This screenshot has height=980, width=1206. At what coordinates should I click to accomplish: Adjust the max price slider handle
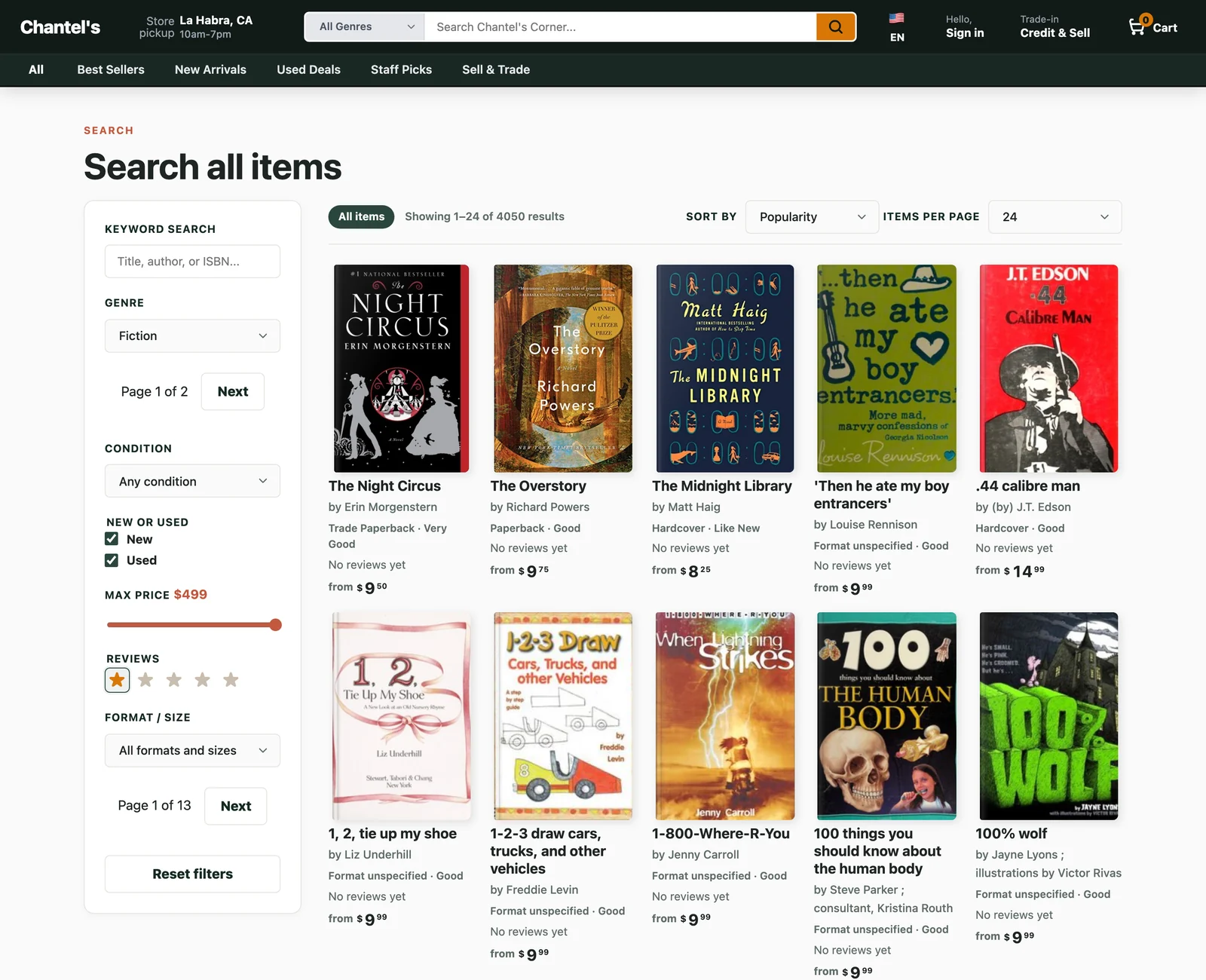[276, 625]
